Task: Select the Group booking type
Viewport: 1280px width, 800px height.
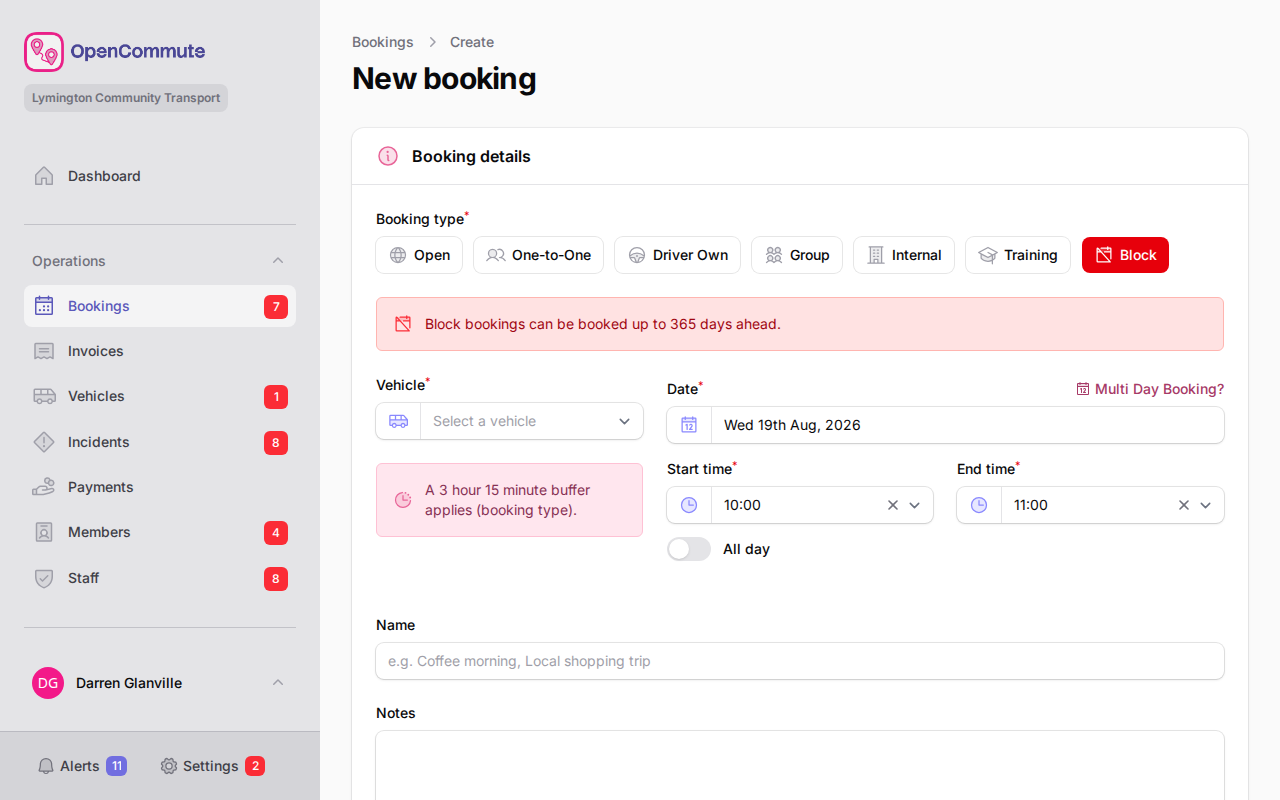Action: click(797, 255)
